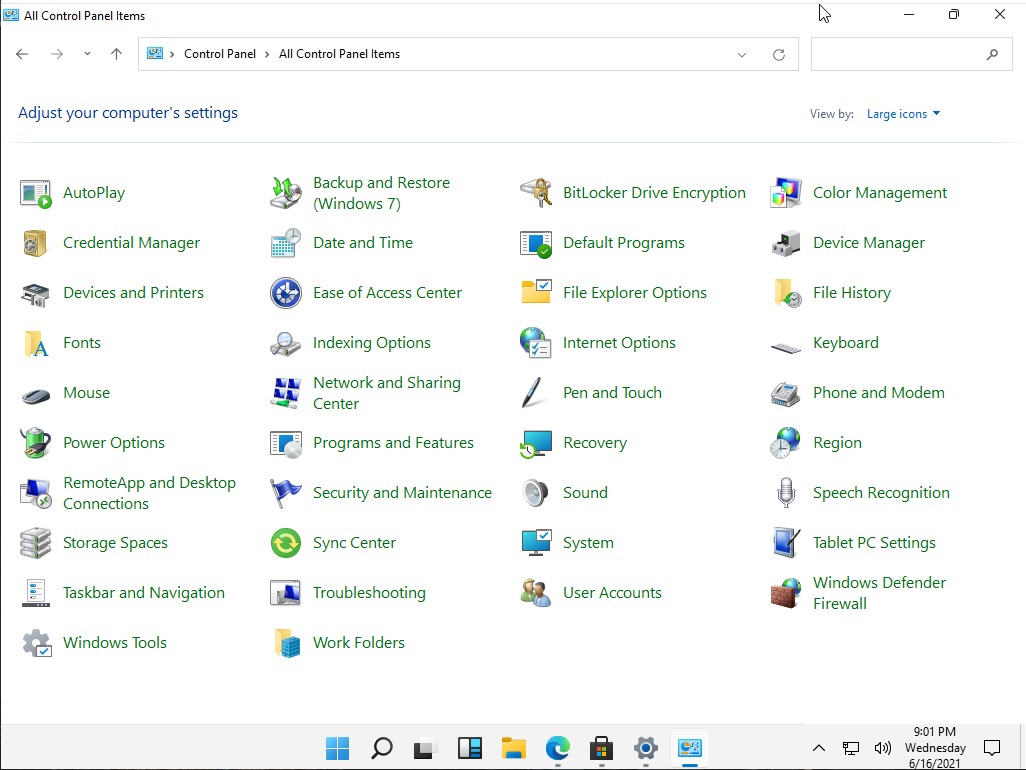Launch the Network and Sharing Center
Screen dimensions: 1026x770
point(387,392)
